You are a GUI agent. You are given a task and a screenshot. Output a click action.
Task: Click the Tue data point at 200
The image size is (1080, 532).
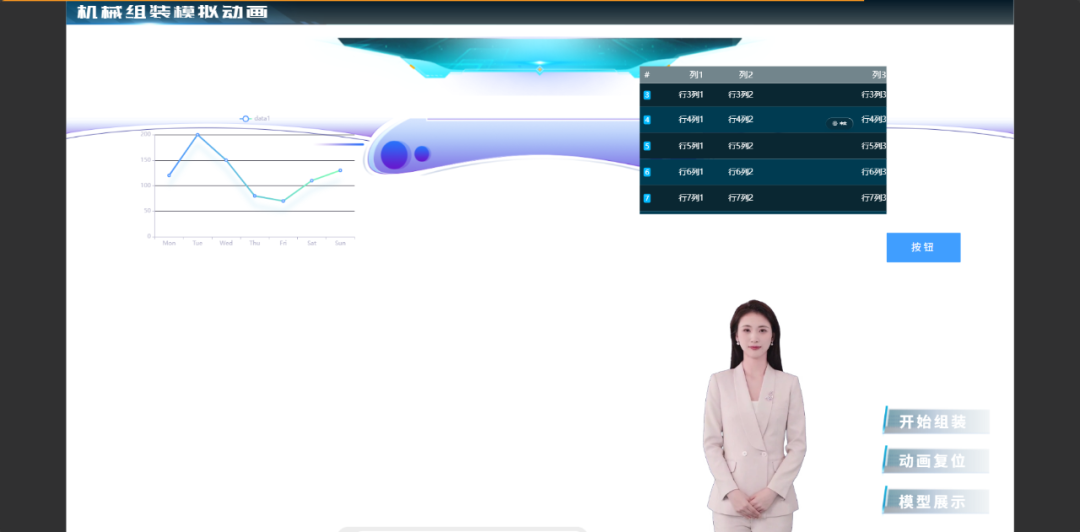(x=198, y=135)
